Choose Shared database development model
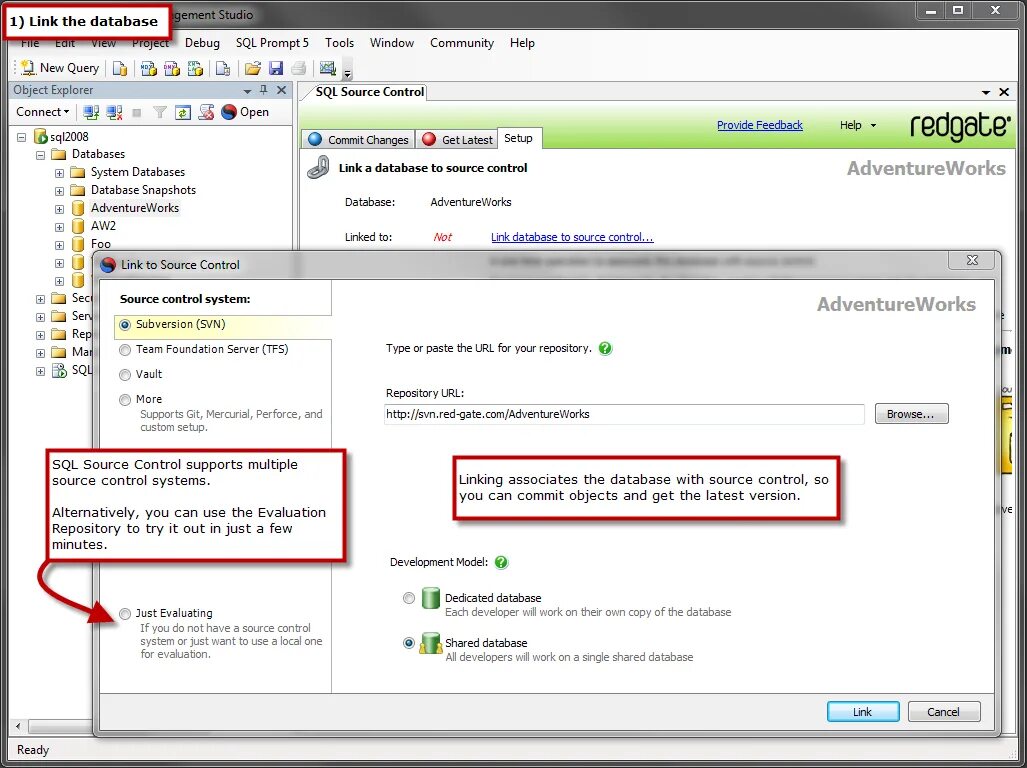 (409, 643)
